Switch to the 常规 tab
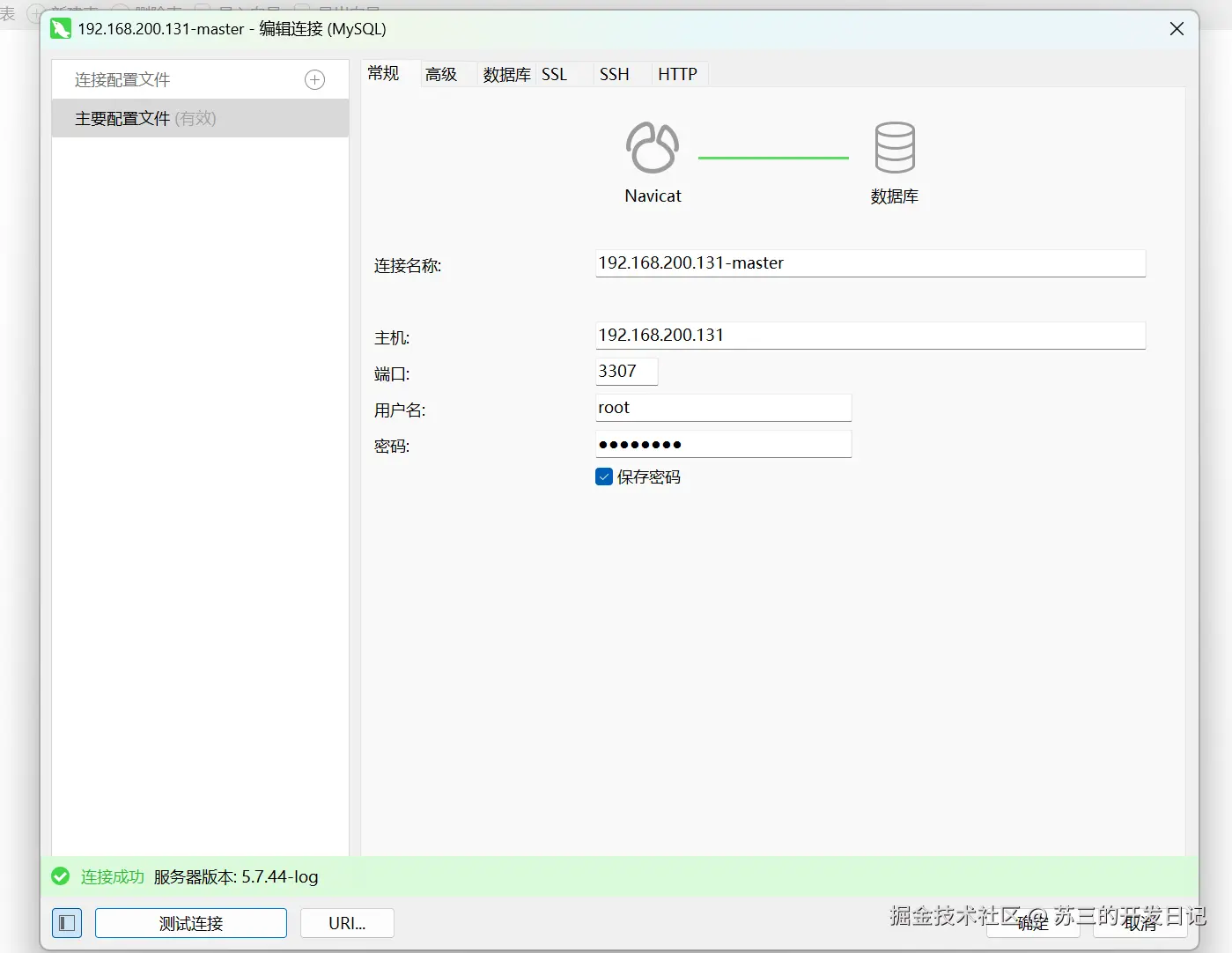Screen dimensions: 1232x953 384,74
